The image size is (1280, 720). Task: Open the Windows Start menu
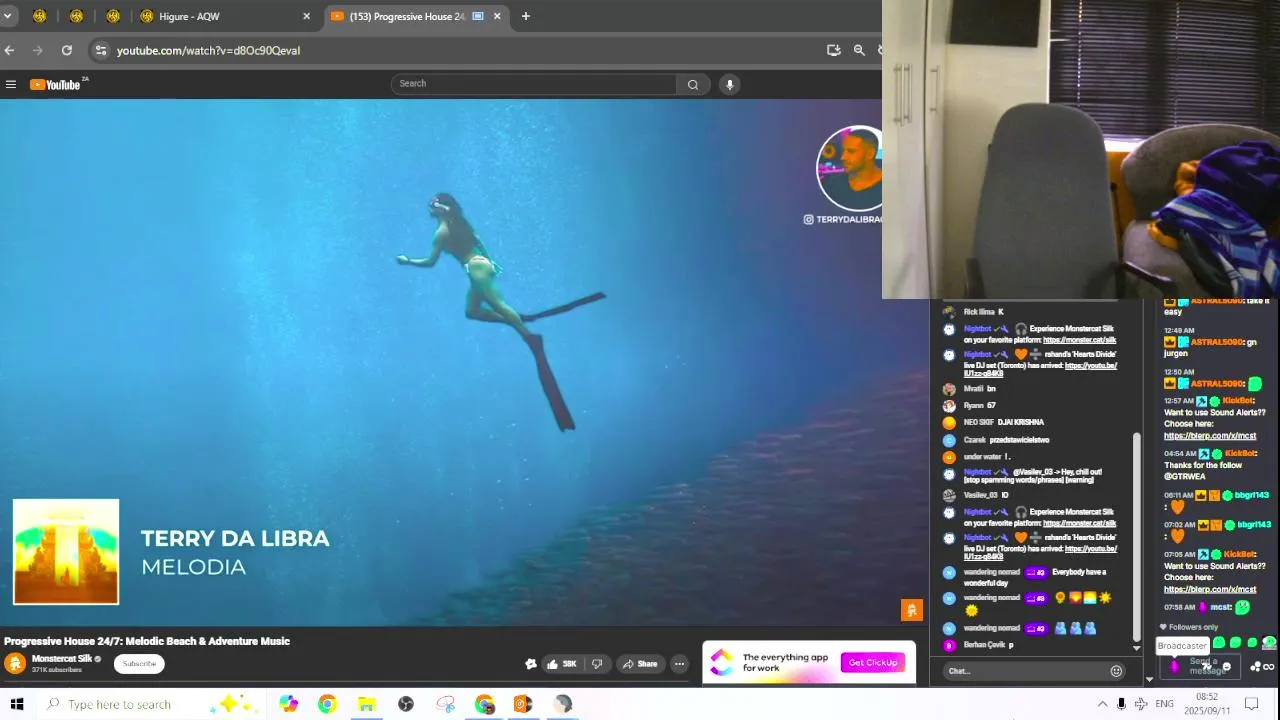[x=17, y=704]
